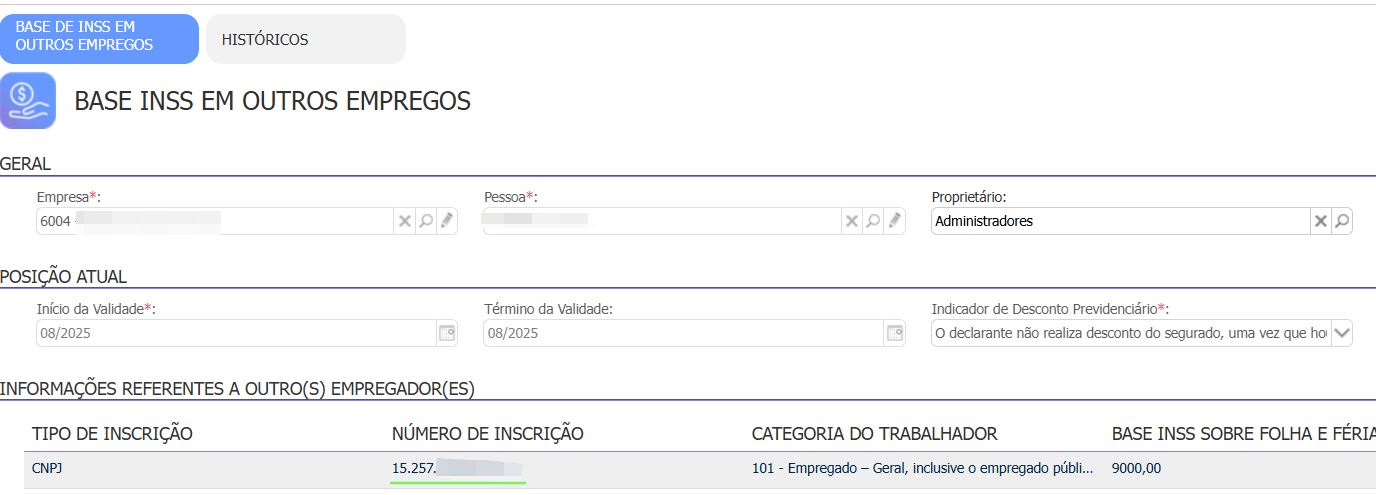The width and height of the screenshot is (1376, 495).
Task: Switch to the Históricos tab
Action: coord(305,40)
